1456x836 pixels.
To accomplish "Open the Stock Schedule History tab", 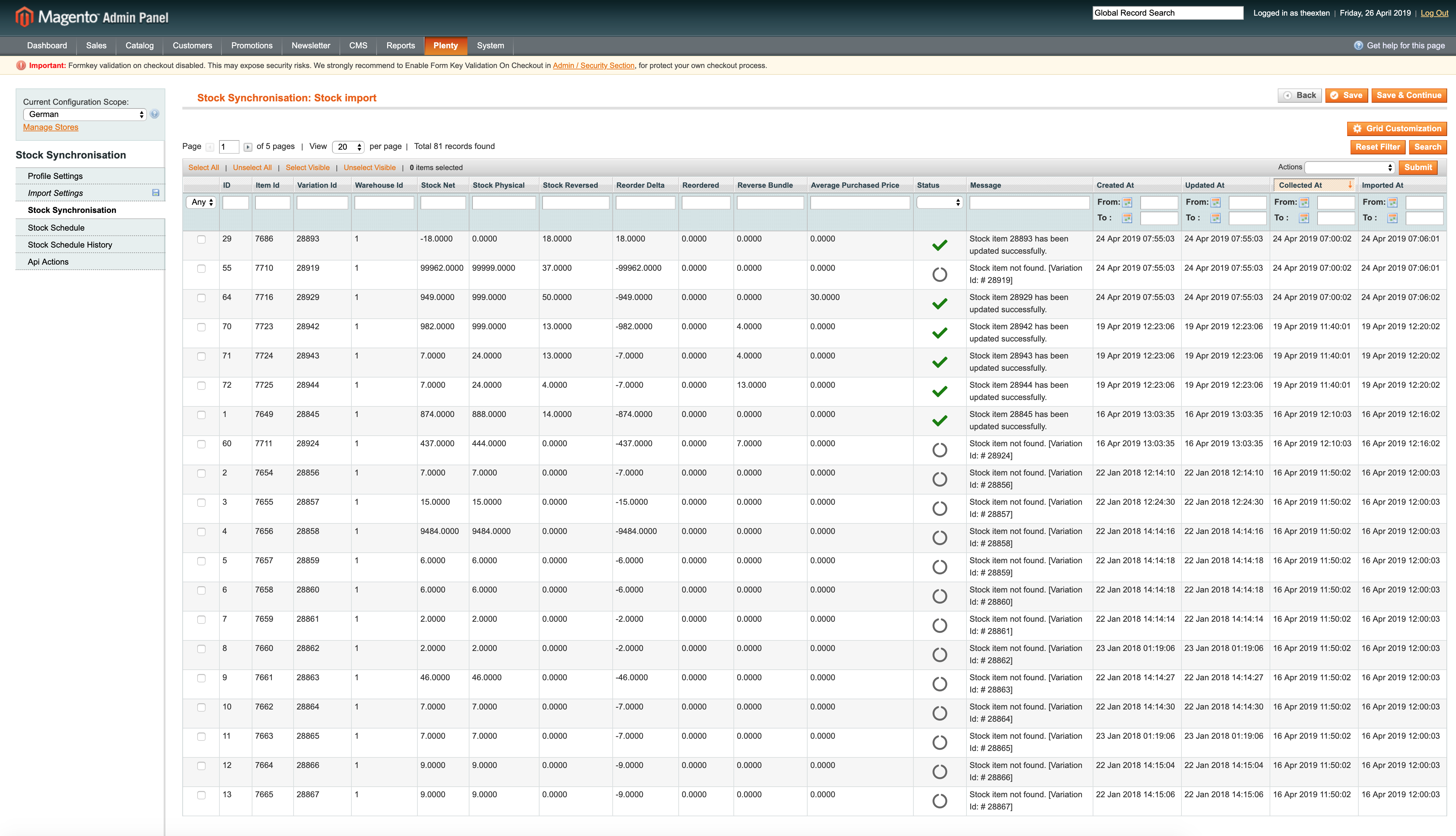I will 90,245.
